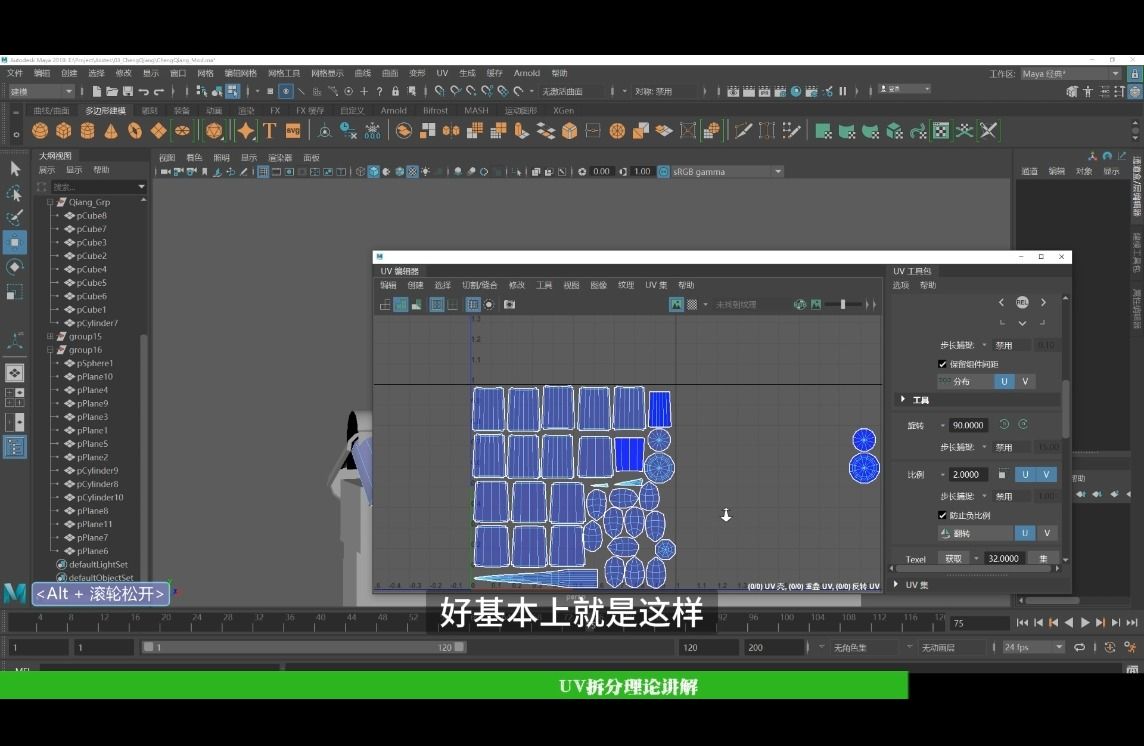Toggle the V button next to 分布
Screen dimensions: 1144x746
[x=1025, y=381]
